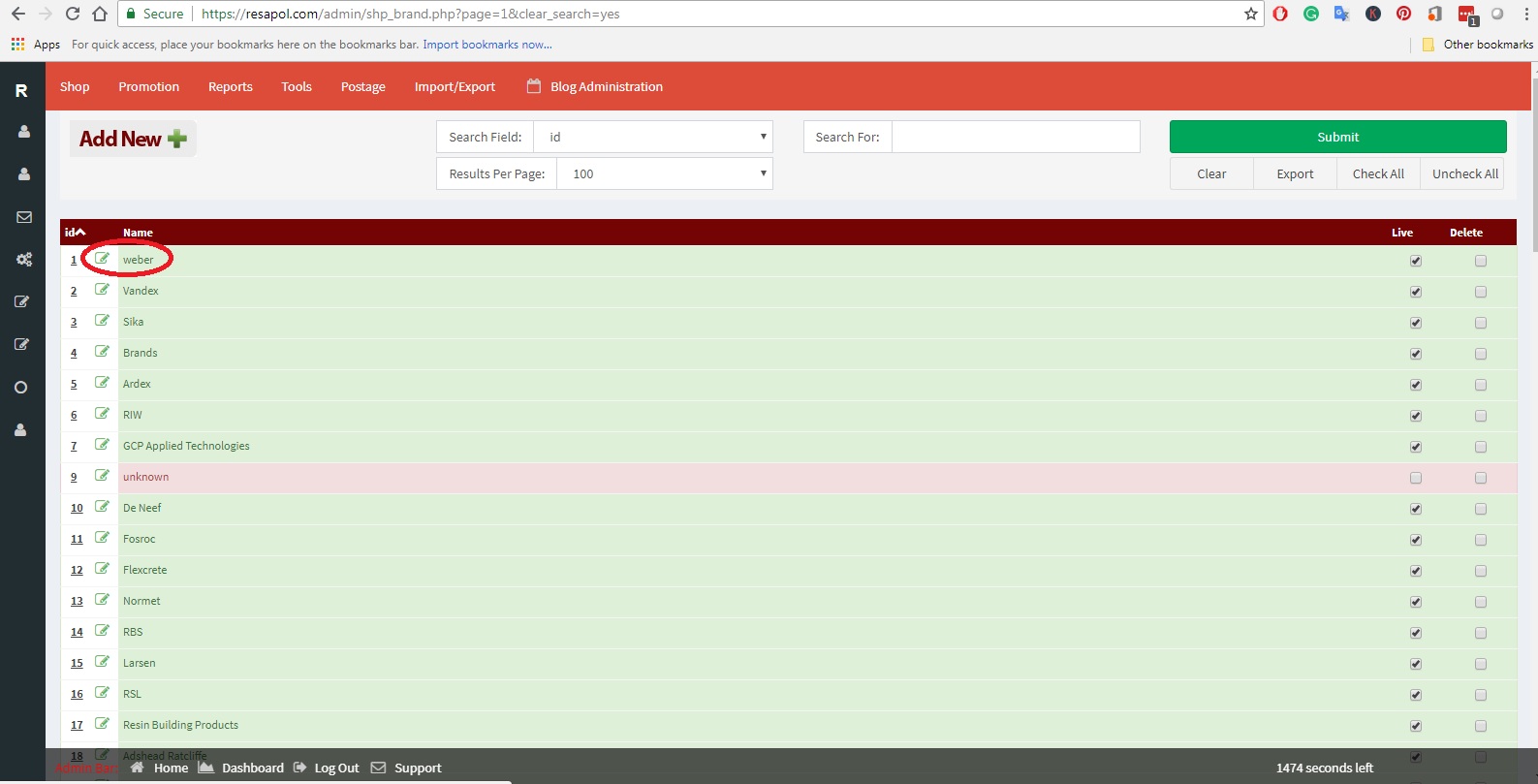Click the edit icon next to Larsen
The height and width of the screenshot is (784, 1538).
click(x=102, y=662)
